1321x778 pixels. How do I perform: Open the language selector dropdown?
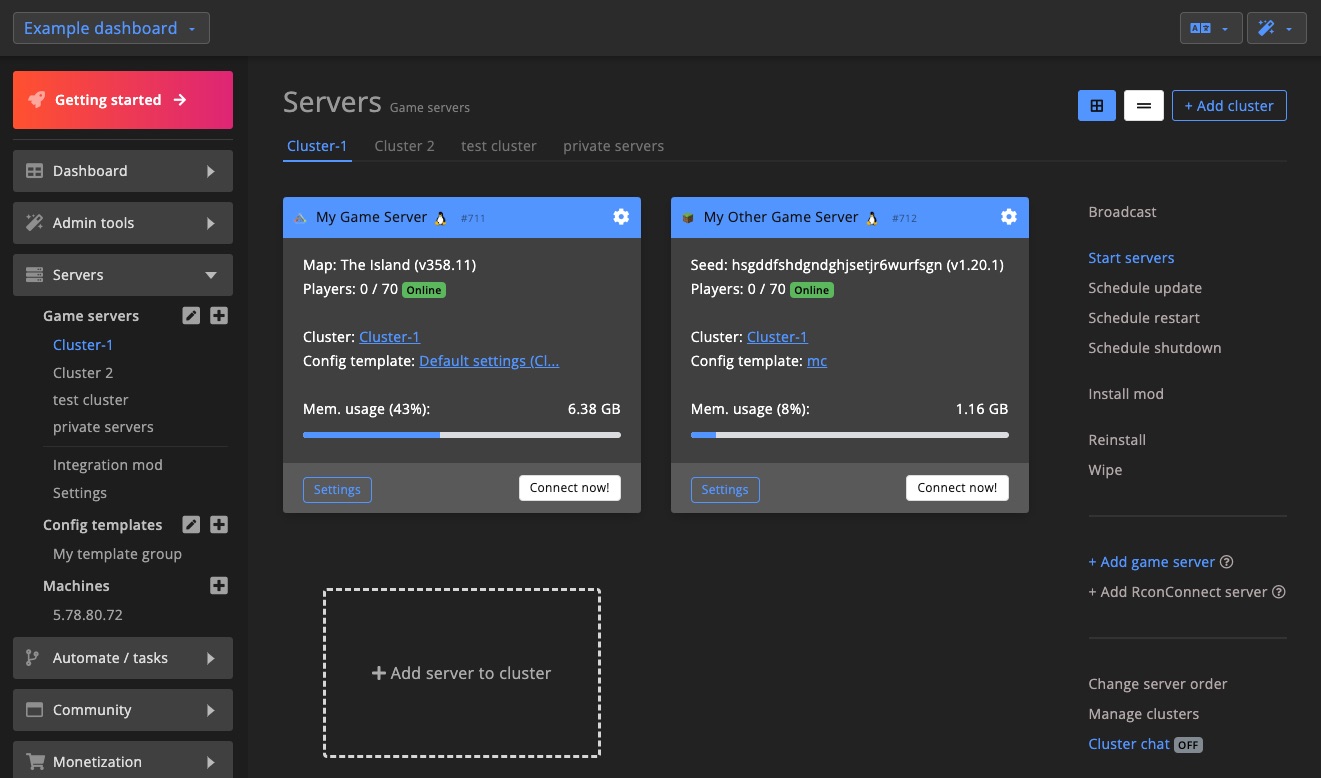point(1210,28)
